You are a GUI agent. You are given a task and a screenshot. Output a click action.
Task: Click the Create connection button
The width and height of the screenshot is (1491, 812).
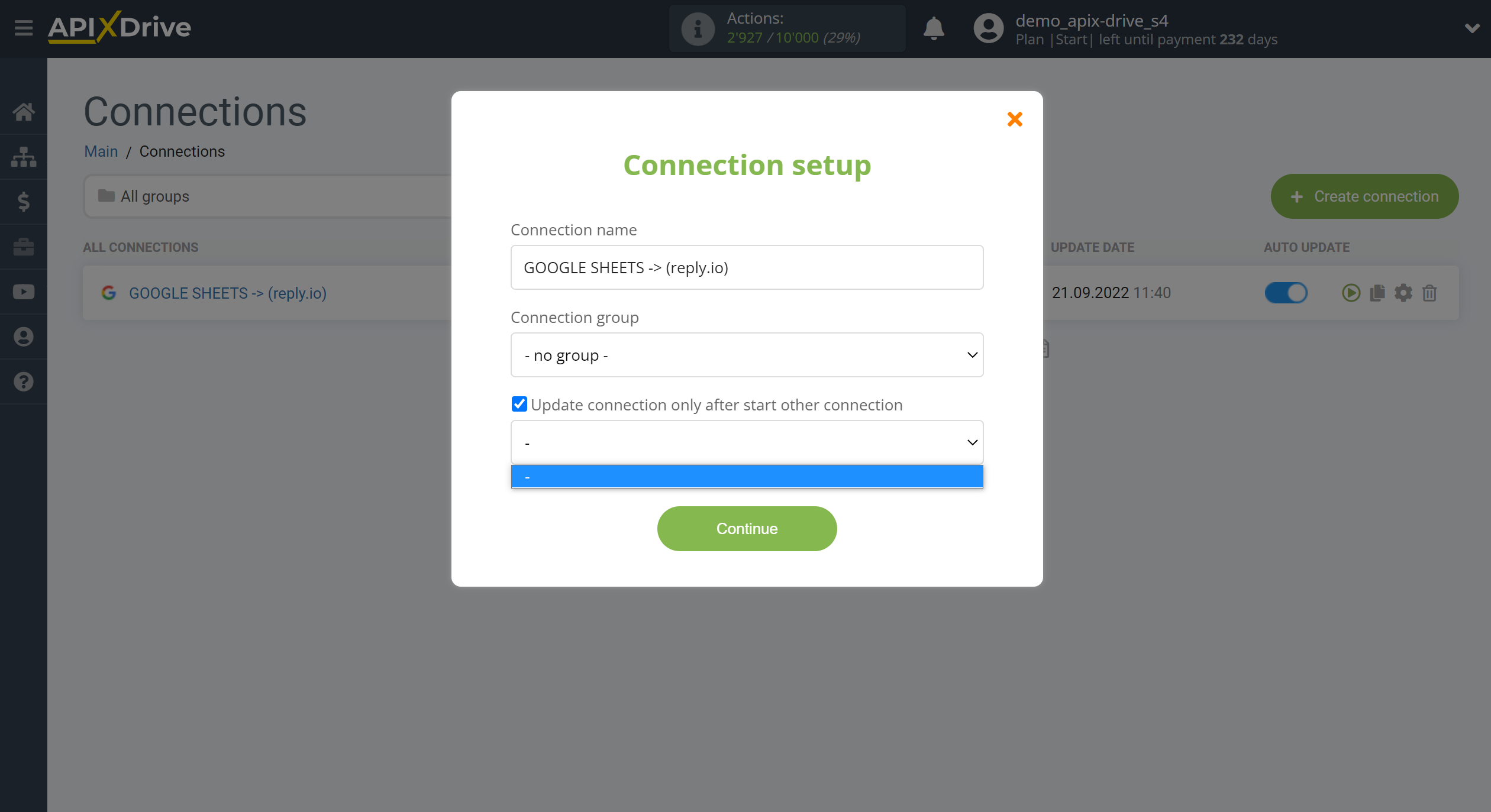1363,196
